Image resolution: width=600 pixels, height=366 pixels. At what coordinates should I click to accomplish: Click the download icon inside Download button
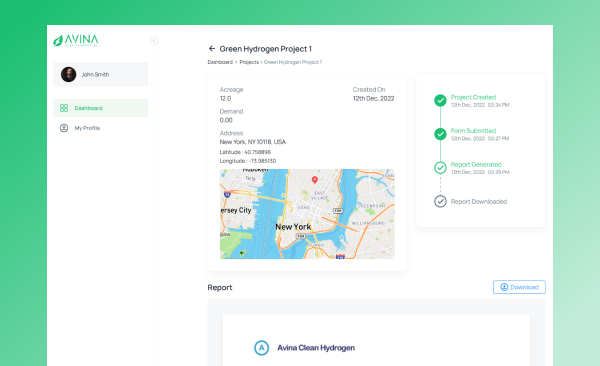(504, 287)
